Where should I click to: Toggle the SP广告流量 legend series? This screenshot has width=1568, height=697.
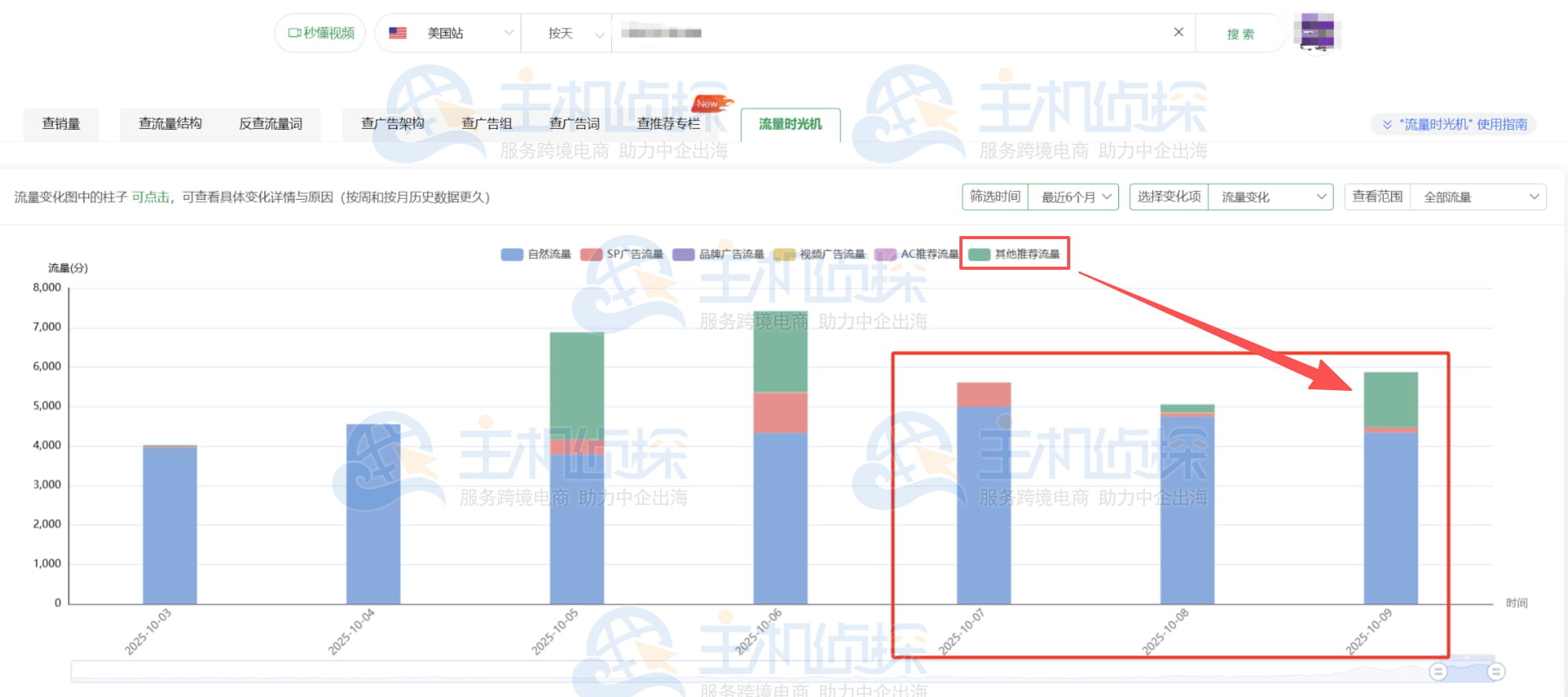622,254
